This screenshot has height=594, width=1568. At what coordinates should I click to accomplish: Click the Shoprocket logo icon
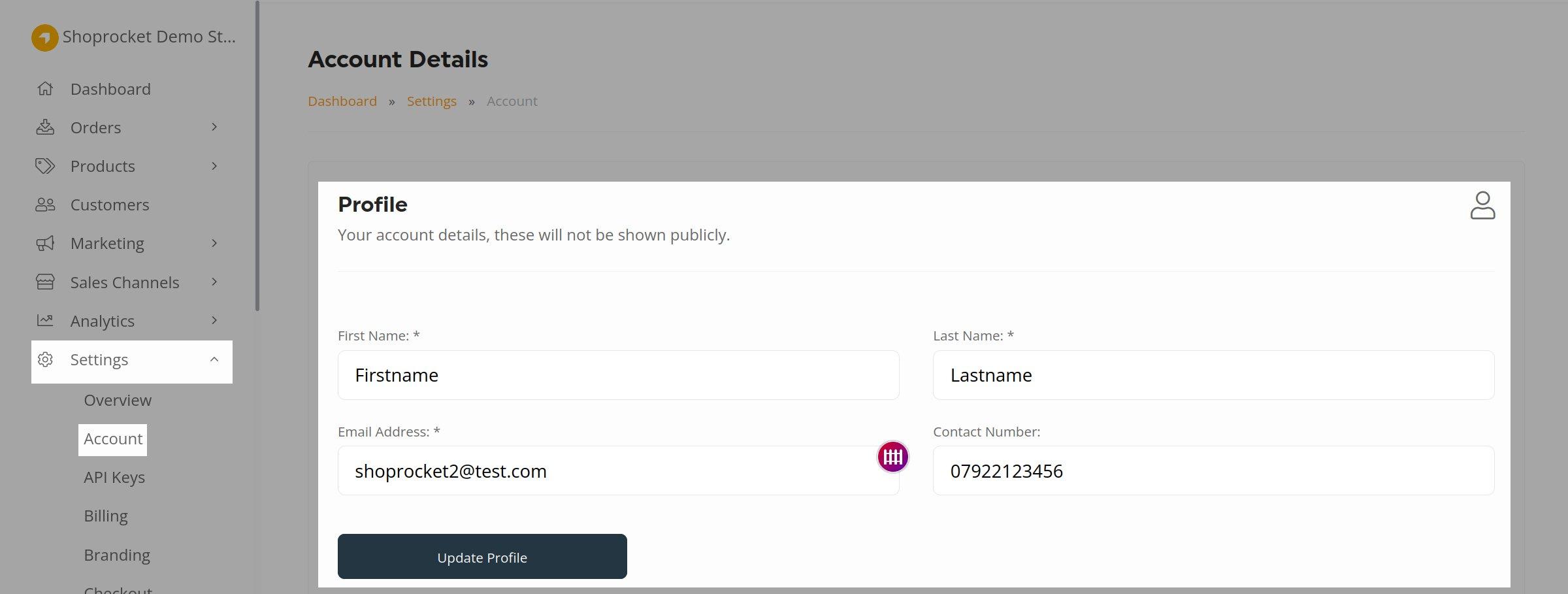[x=44, y=37]
